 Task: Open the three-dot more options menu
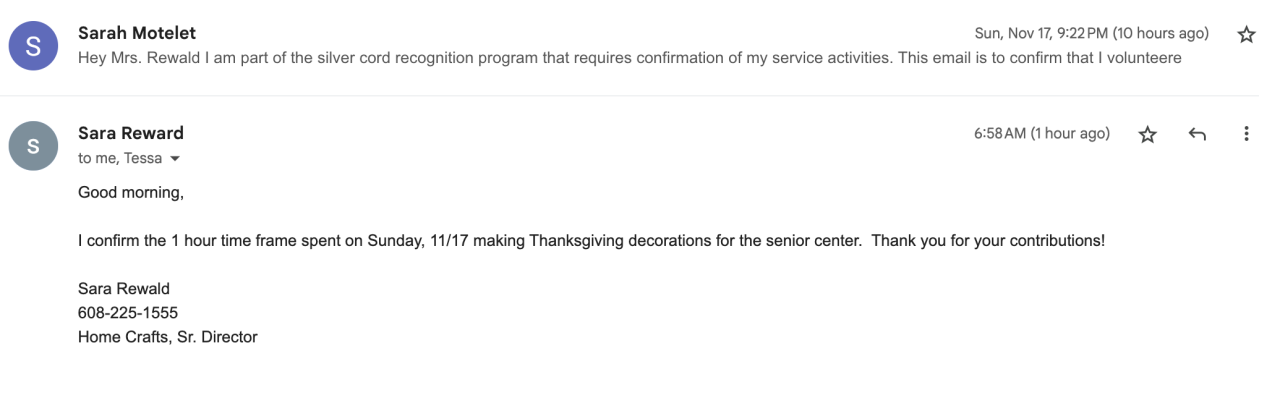pos(1246,134)
